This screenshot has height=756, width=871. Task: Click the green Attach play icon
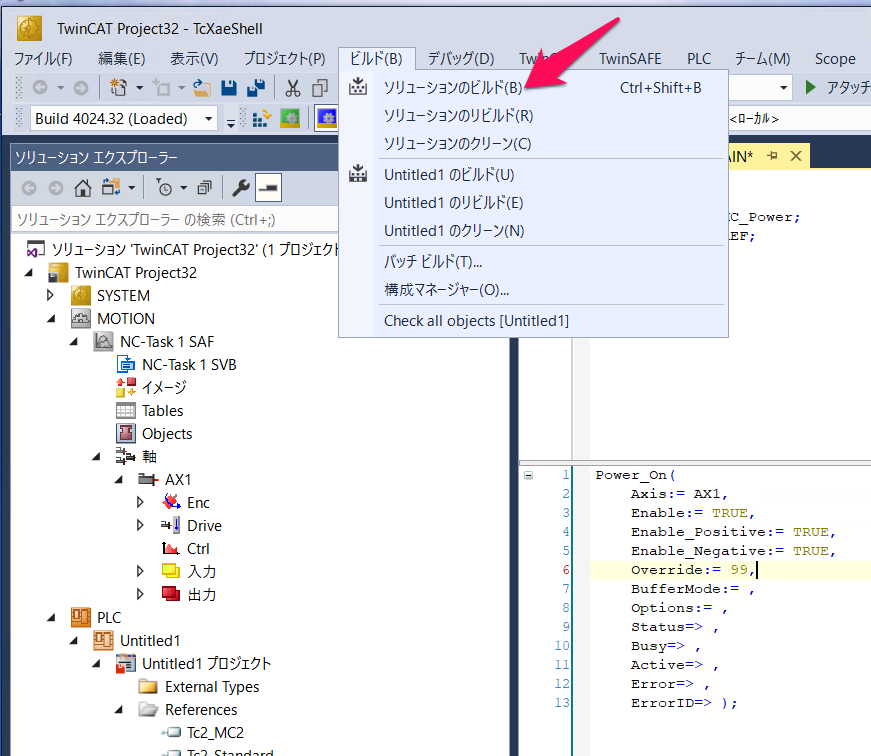pos(810,87)
